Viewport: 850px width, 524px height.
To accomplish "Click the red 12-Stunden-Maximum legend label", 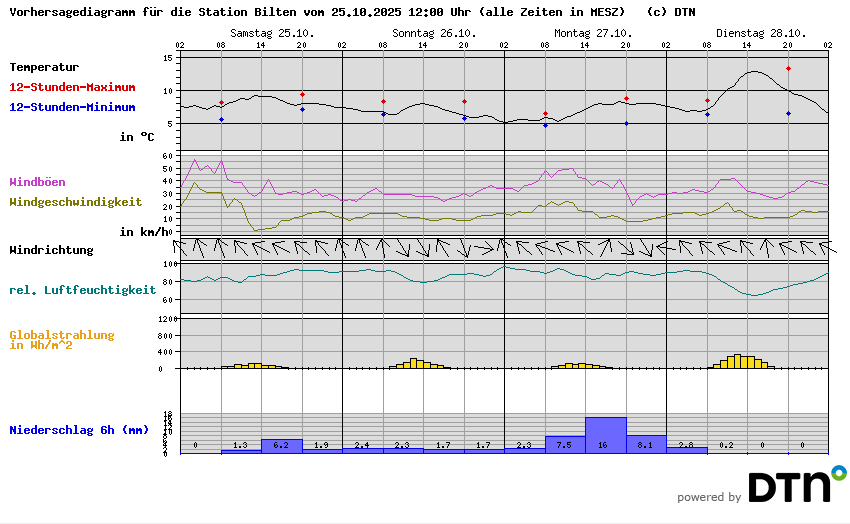I will pos(72,87).
